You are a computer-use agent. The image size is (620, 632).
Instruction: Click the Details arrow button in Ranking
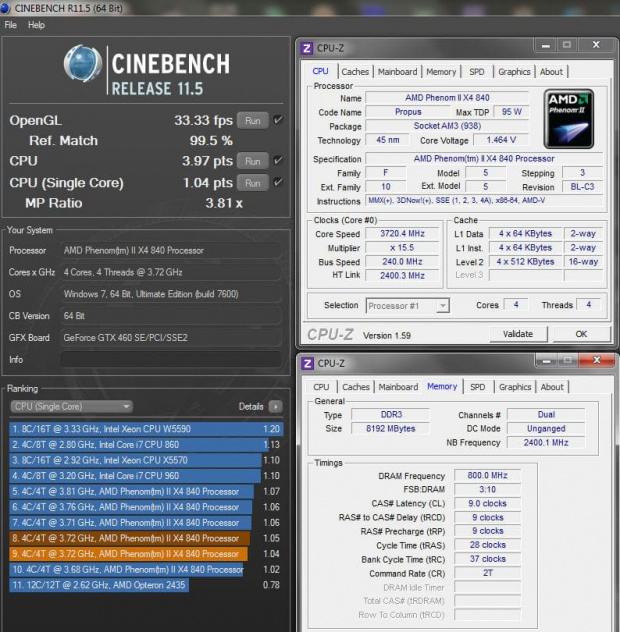pos(276,406)
